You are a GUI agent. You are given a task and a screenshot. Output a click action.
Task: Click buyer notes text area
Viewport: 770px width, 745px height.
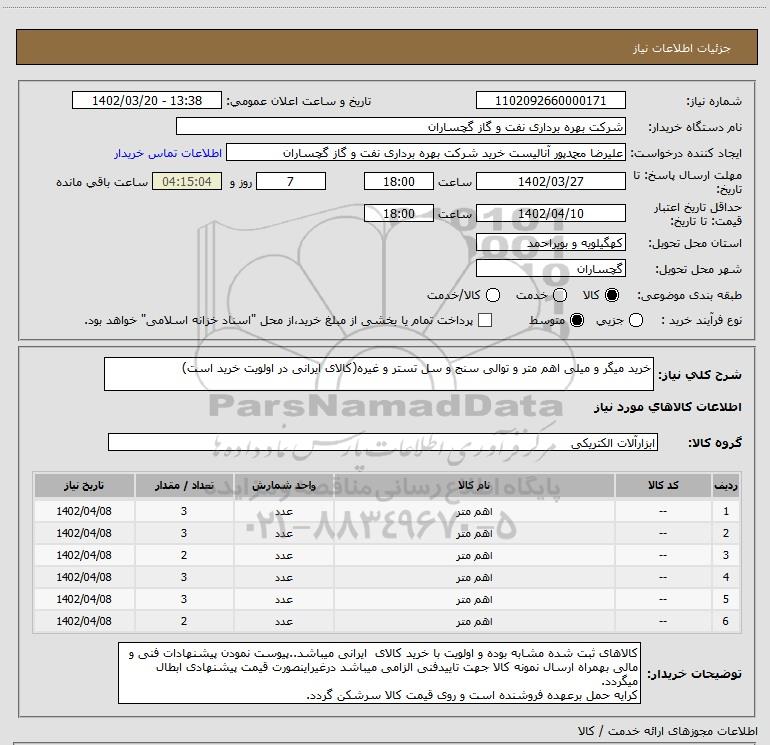click(x=380, y=673)
